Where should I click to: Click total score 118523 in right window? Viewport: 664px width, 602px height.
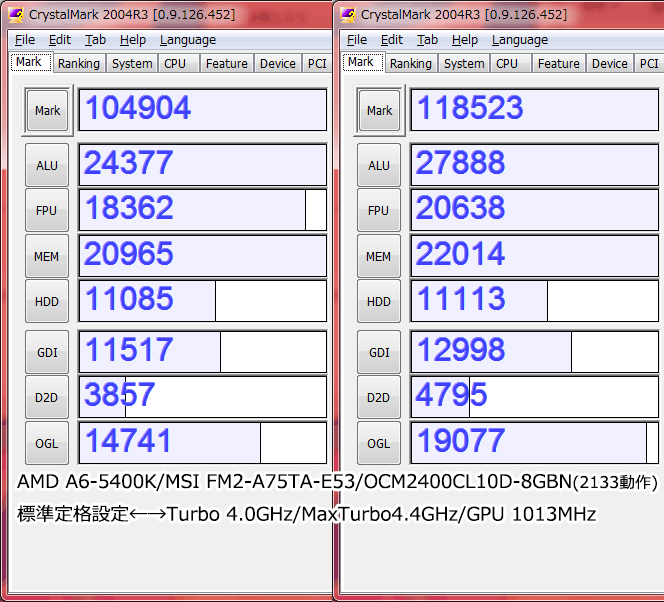tap(535, 110)
